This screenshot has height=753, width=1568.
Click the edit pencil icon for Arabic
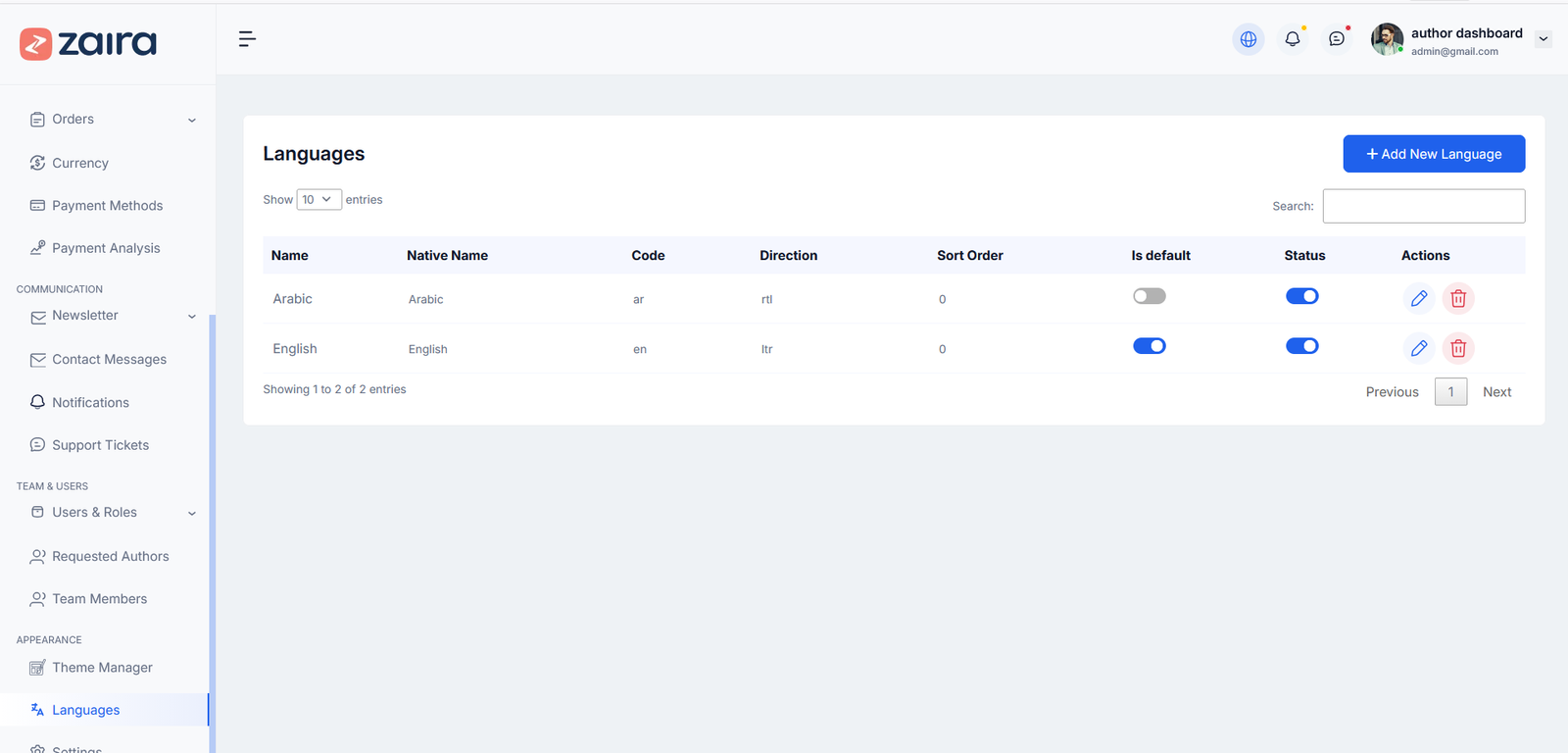pos(1418,298)
